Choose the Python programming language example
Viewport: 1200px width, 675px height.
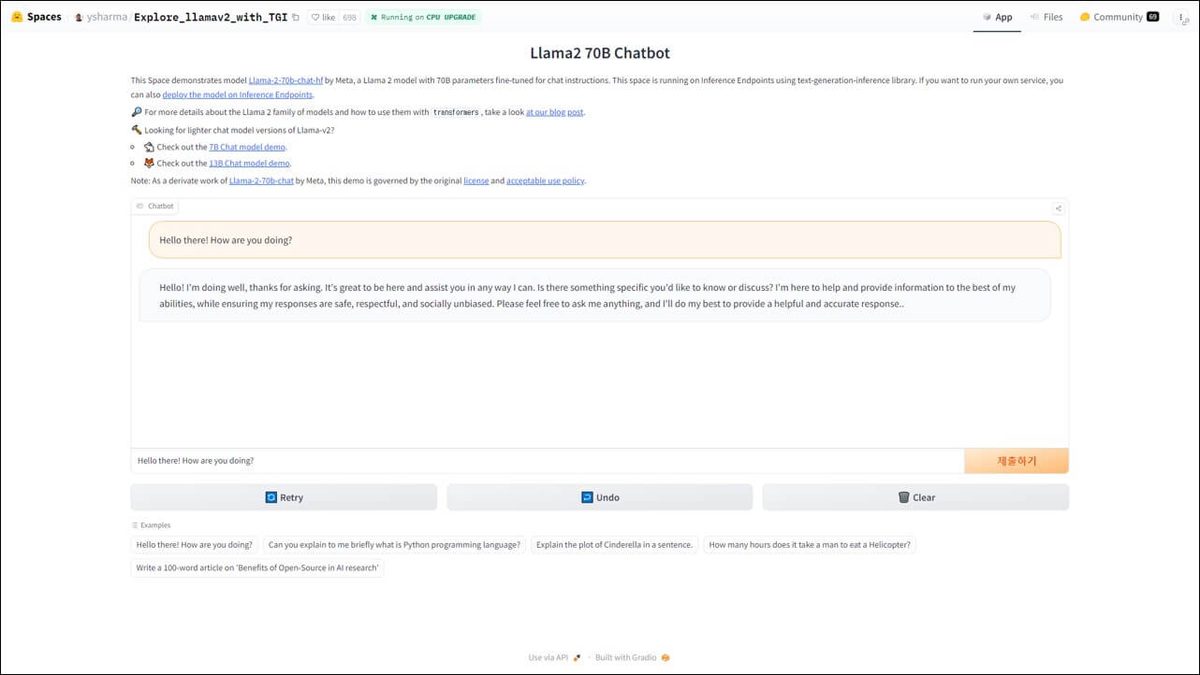[x=394, y=545]
